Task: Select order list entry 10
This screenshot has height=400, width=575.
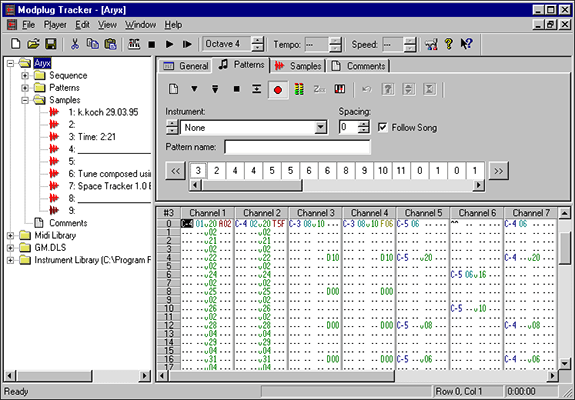Action: click(x=383, y=170)
